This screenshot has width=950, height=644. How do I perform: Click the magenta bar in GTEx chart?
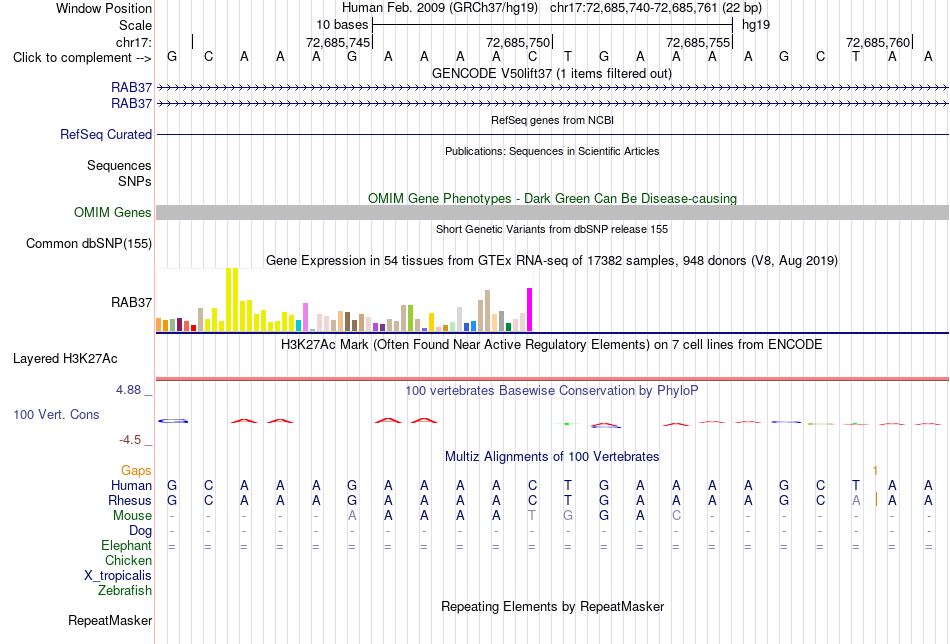pyautogui.click(x=530, y=310)
